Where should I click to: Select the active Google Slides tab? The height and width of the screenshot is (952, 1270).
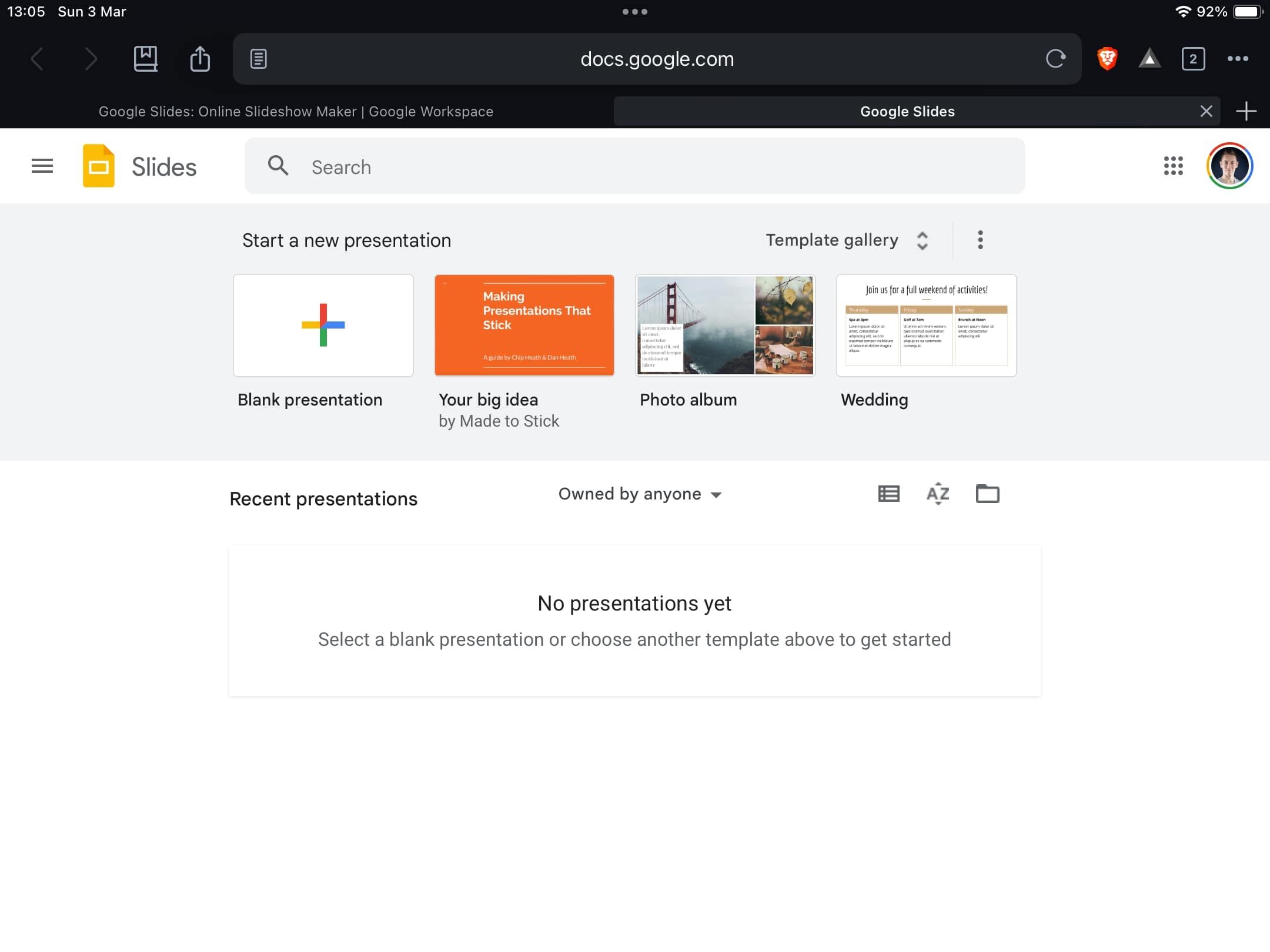(907, 112)
